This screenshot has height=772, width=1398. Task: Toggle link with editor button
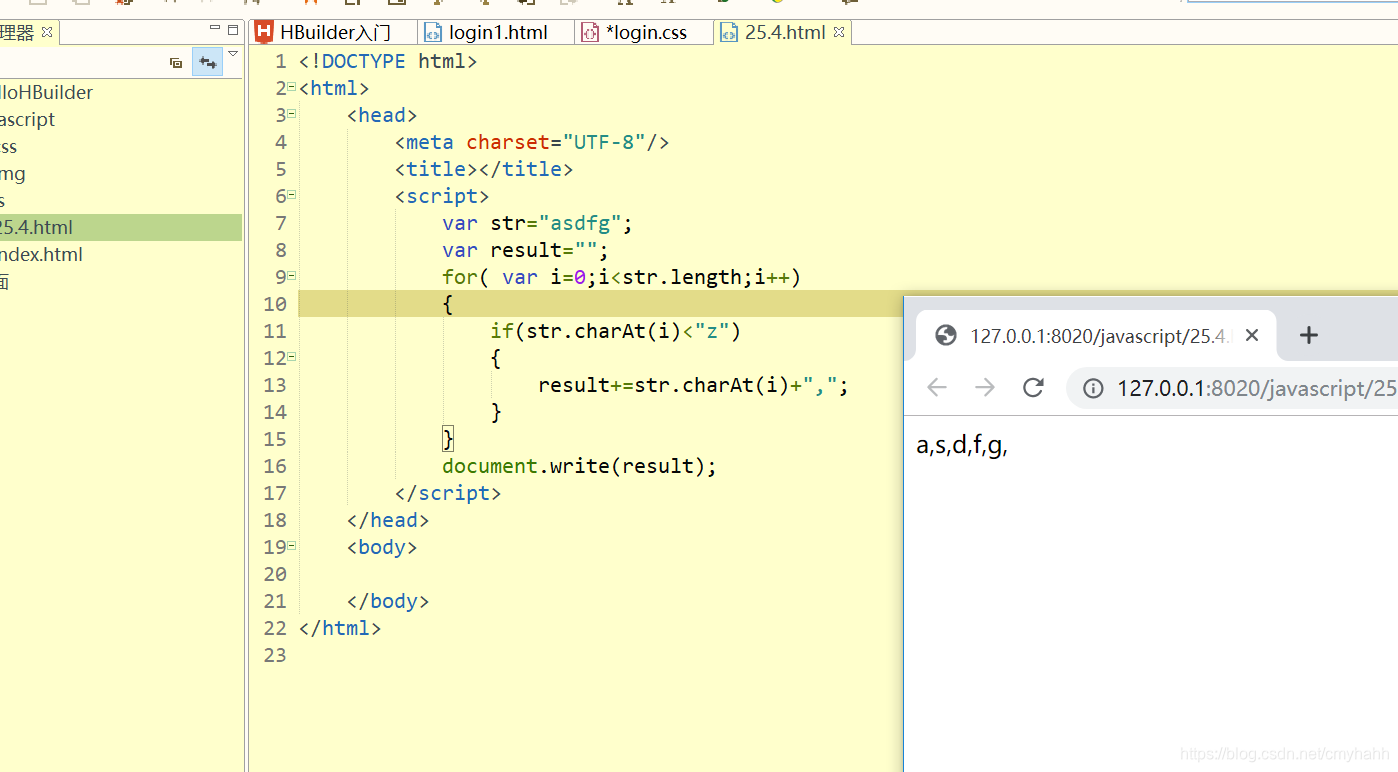pos(208,62)
